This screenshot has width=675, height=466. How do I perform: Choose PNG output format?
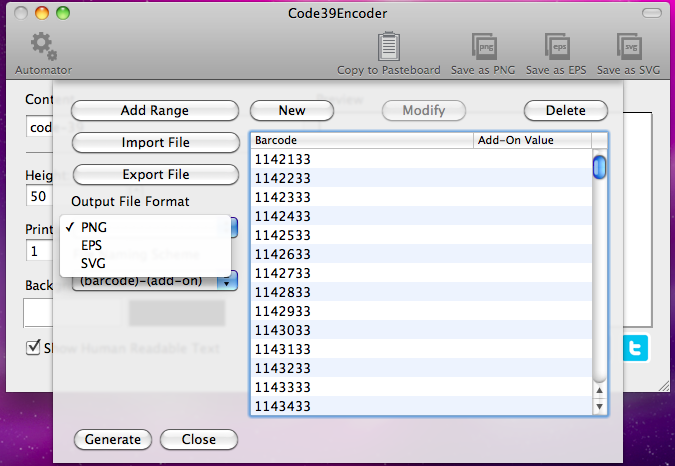[146, 227]
